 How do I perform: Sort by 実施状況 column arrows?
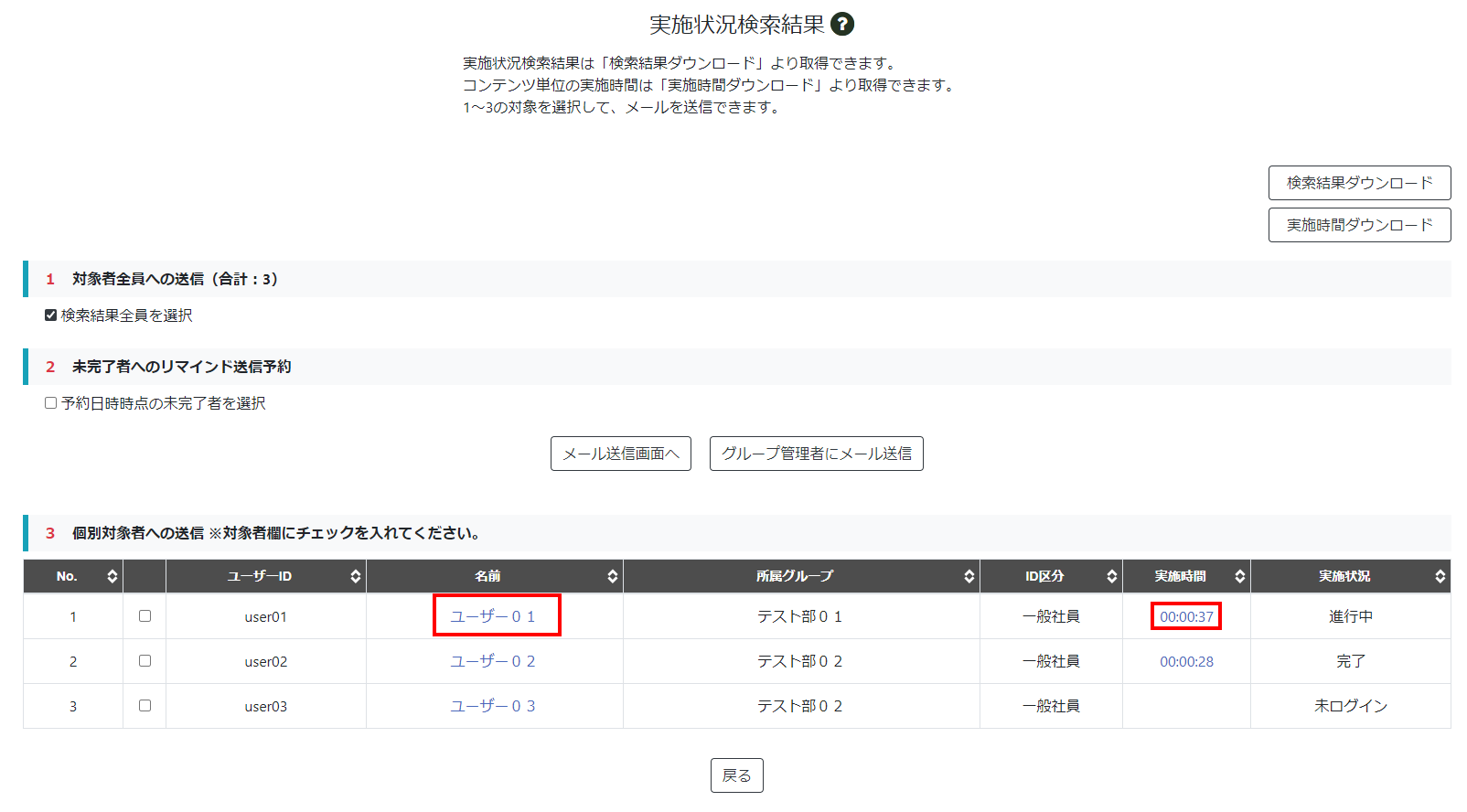[x=1440, y=576]
